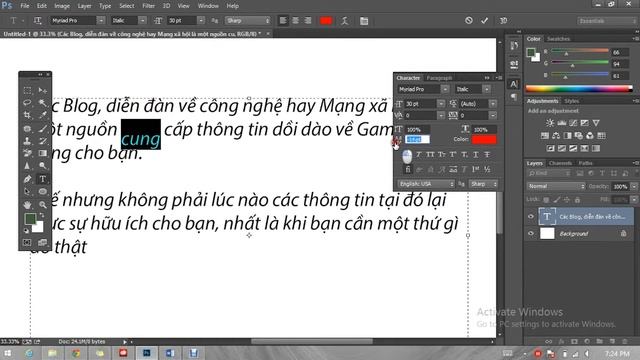Viewport: 640px width, 360px height.
Task: Select the Zoom tool next to Hand tool
Action: click(x=42, y=204)
